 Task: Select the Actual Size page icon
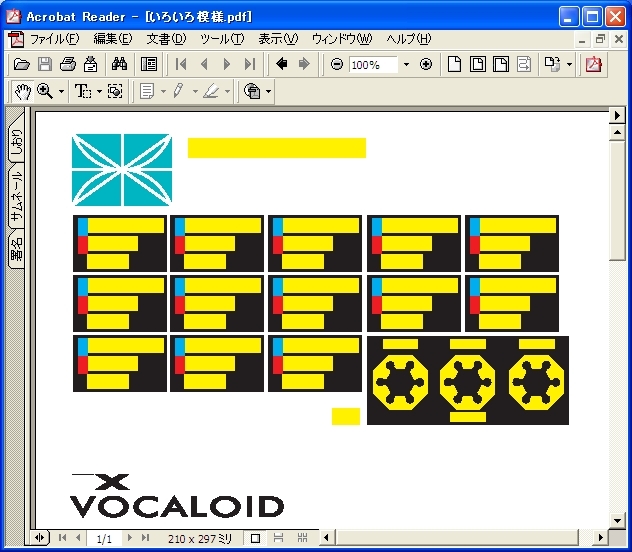(x=455, y=64)
